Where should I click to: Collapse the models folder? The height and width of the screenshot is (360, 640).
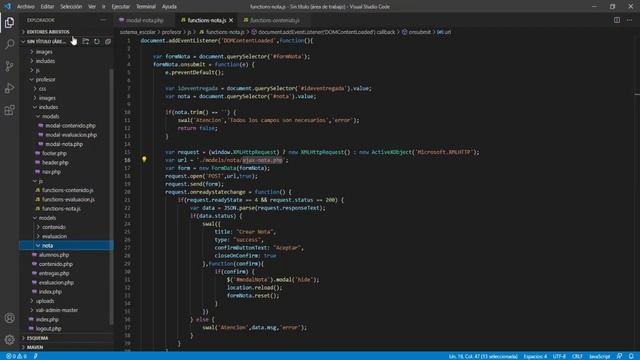pos(47,218)
